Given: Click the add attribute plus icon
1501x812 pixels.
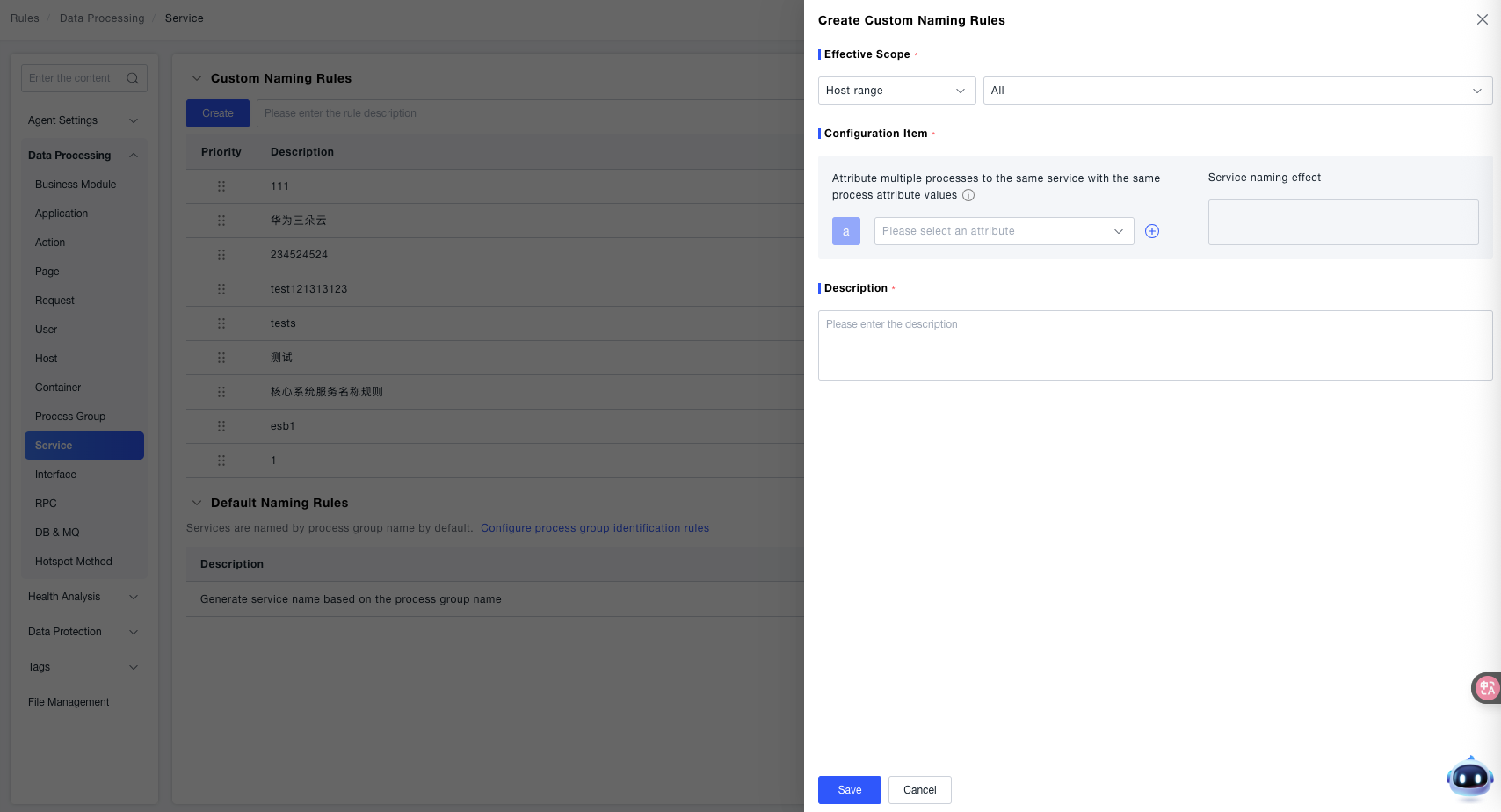Looking at the screenshot, I should (x=1152, y=231).
